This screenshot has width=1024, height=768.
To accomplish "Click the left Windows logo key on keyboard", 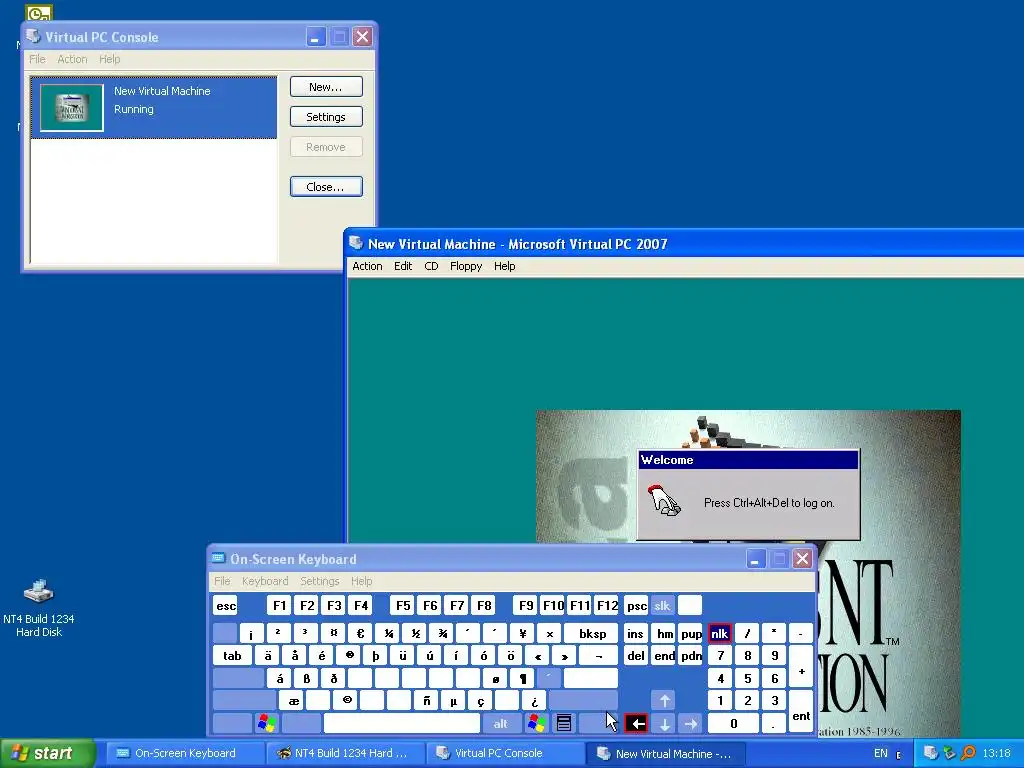I will coord(267,724).
